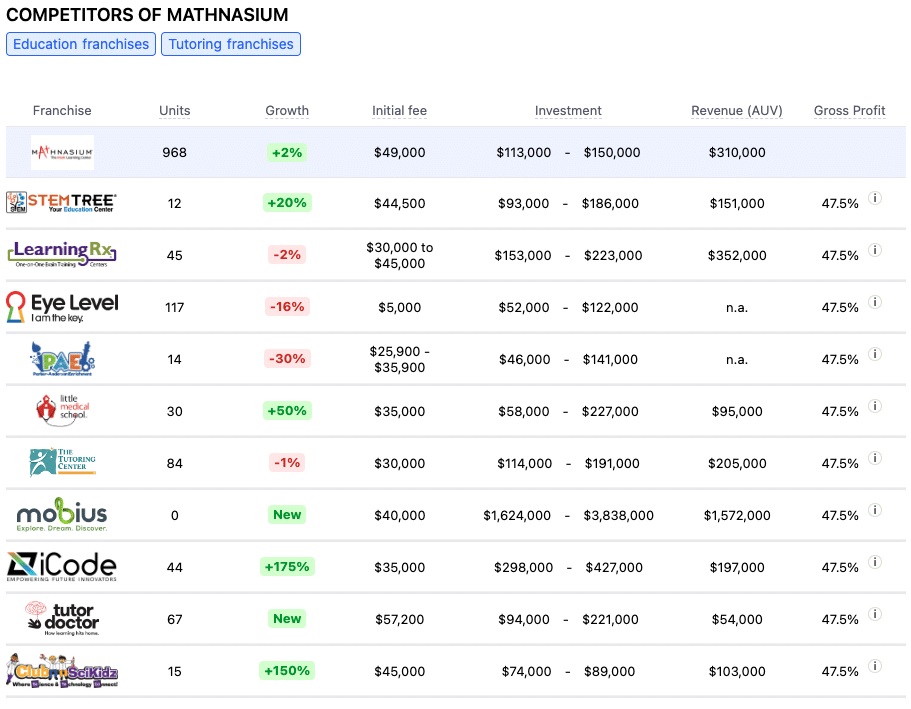911x709 pixels.
Task: Click the +175% growth badge
Action: click(287, 567)
